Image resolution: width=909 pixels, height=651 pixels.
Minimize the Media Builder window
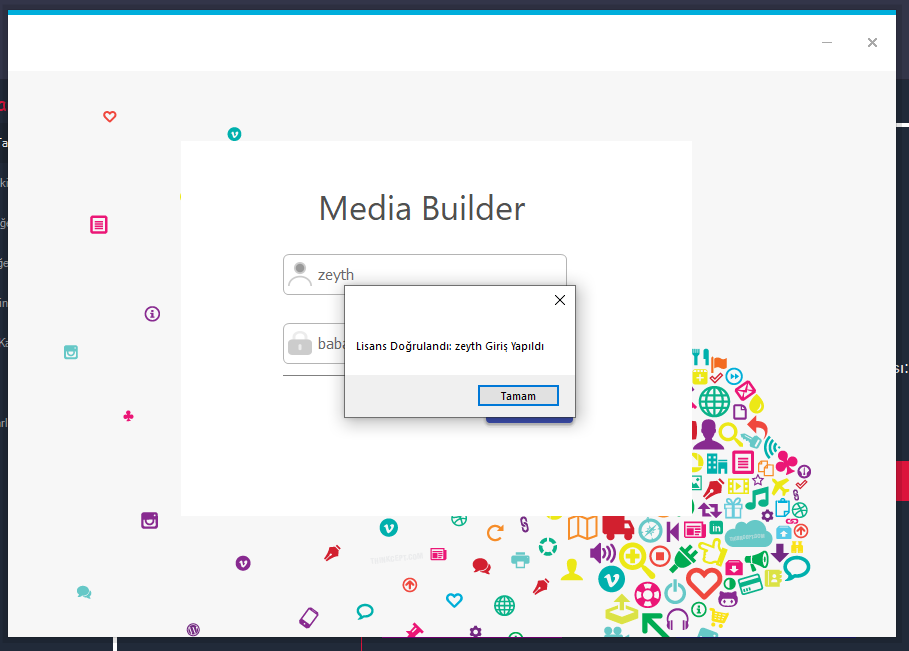click(827, 42)
